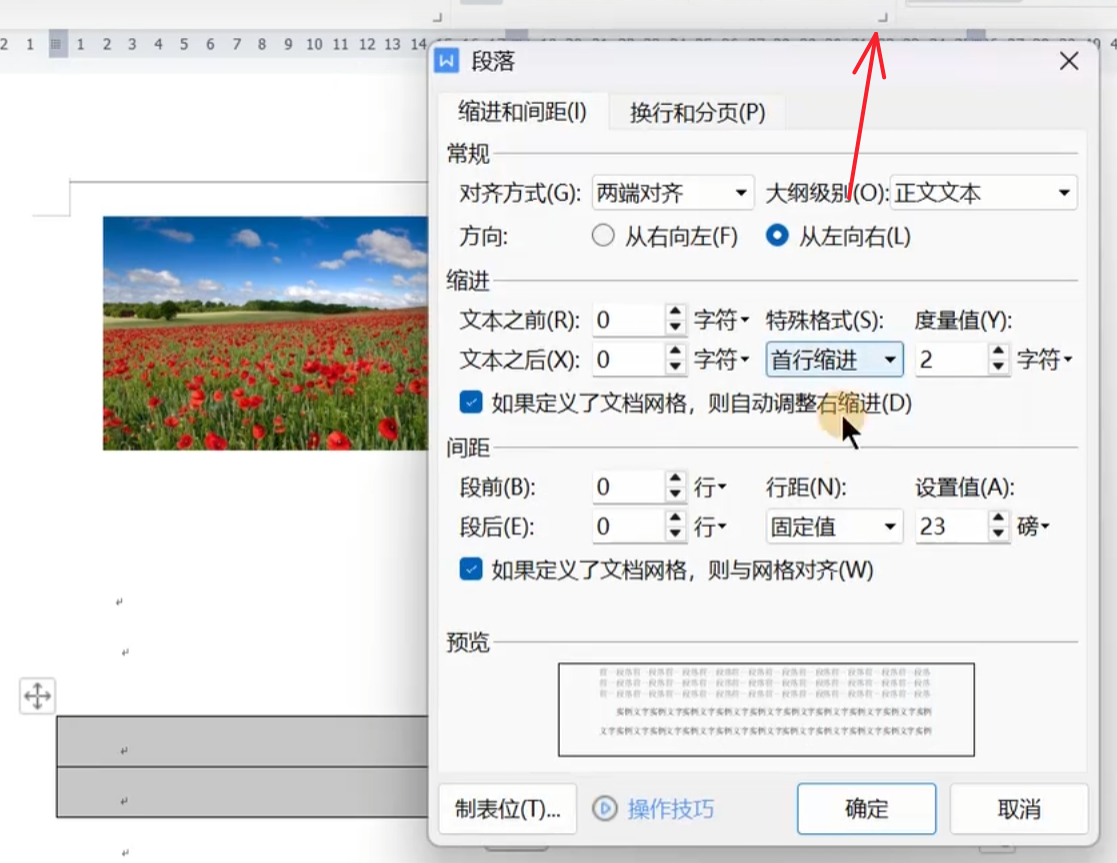Click the 文本之前(R) value field
The width and height of the screenshot is (1117, 863).
pyautogui.click(x=628, y=320)
